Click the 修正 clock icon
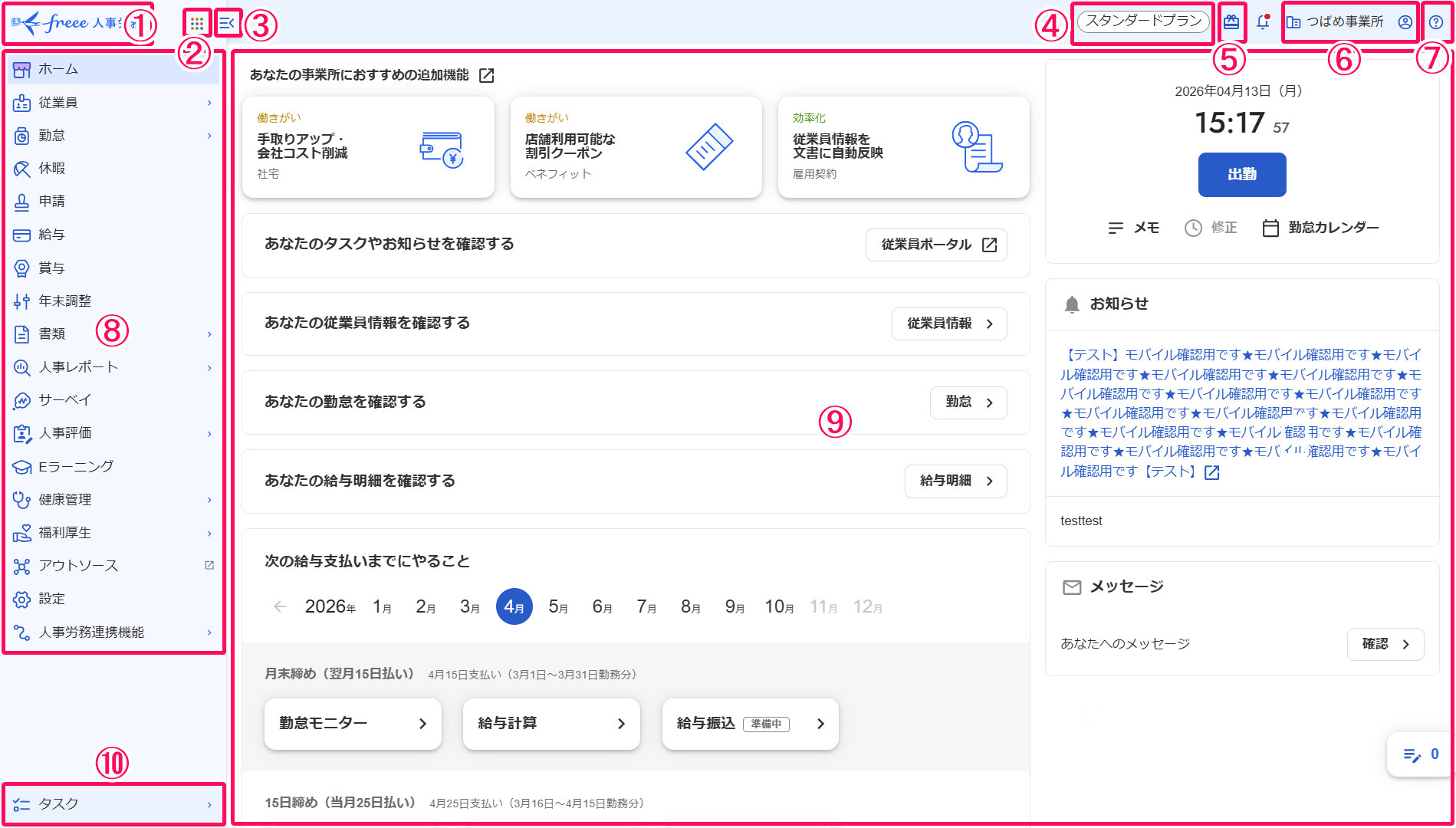This screenshot has height=828, width=1456. pos(1193,228)
